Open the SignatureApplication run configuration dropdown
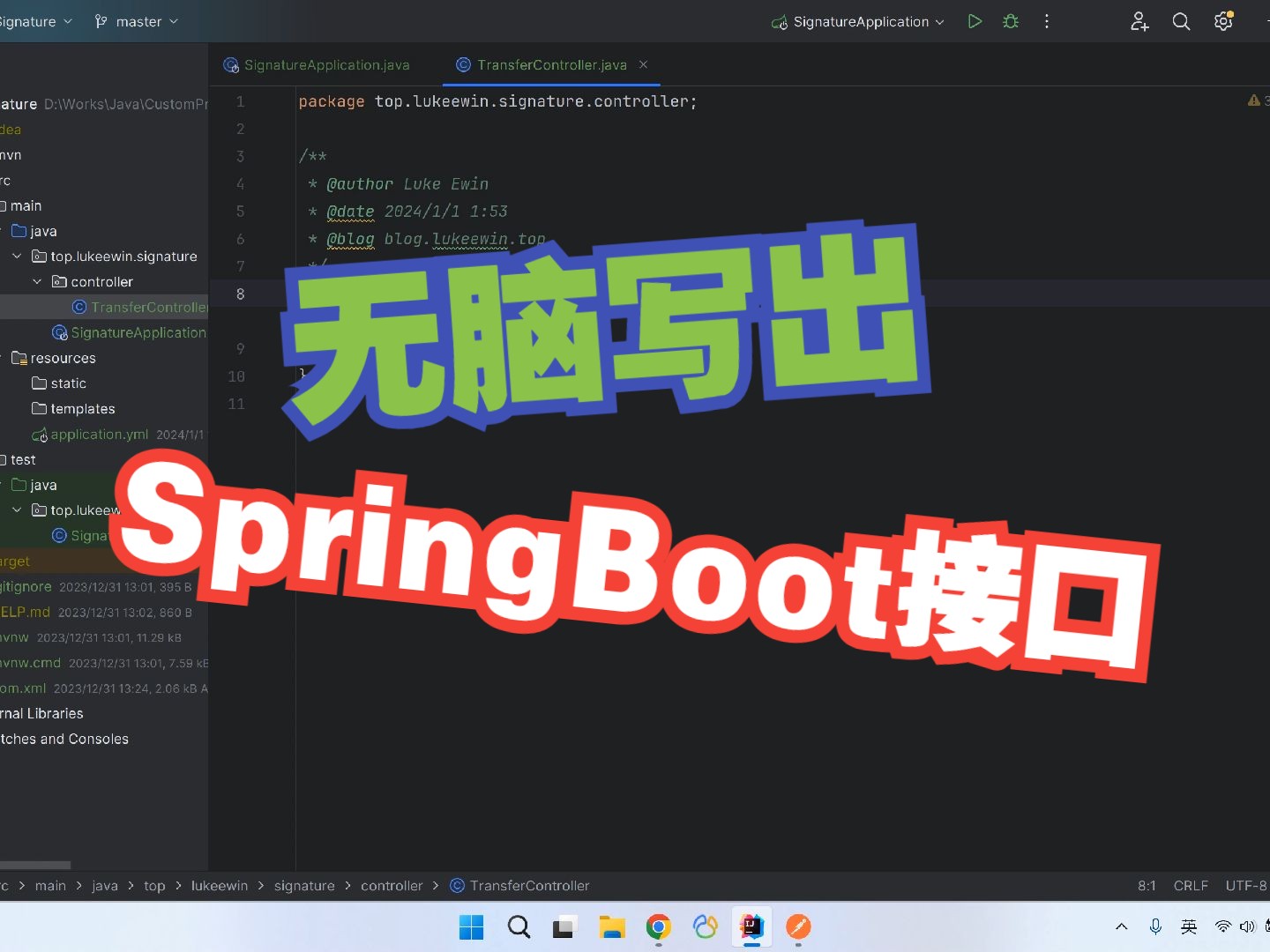Viewport: 1270px width, 952px height. point(858,22)
